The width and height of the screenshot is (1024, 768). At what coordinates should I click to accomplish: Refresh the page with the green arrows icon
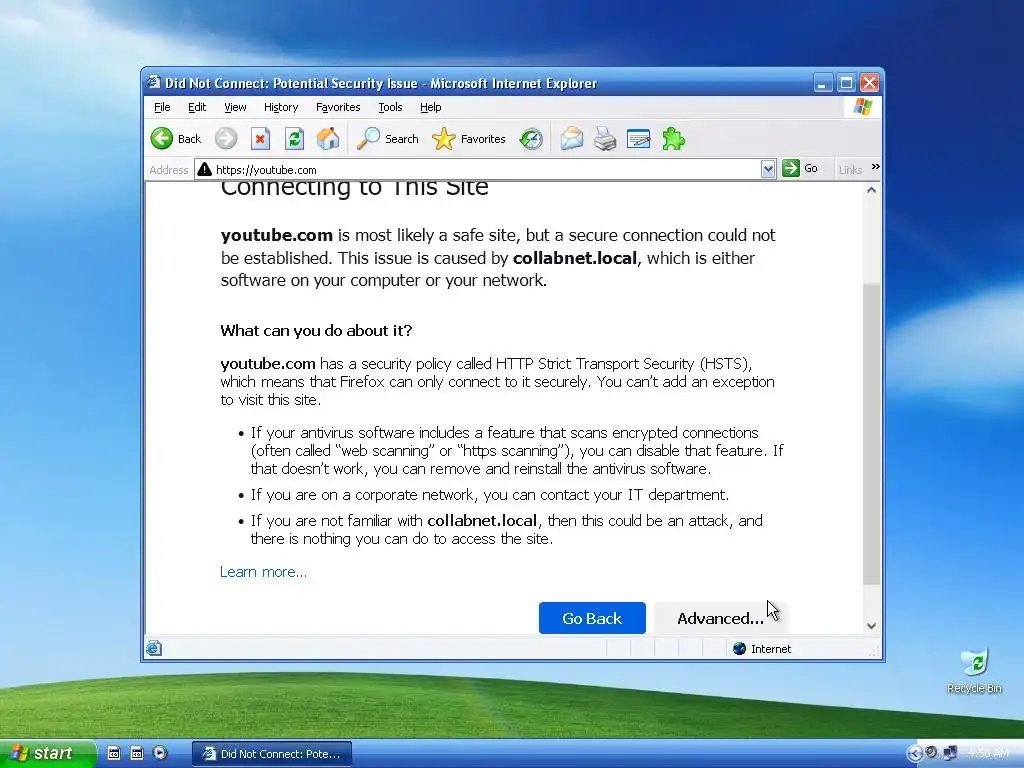294,138
